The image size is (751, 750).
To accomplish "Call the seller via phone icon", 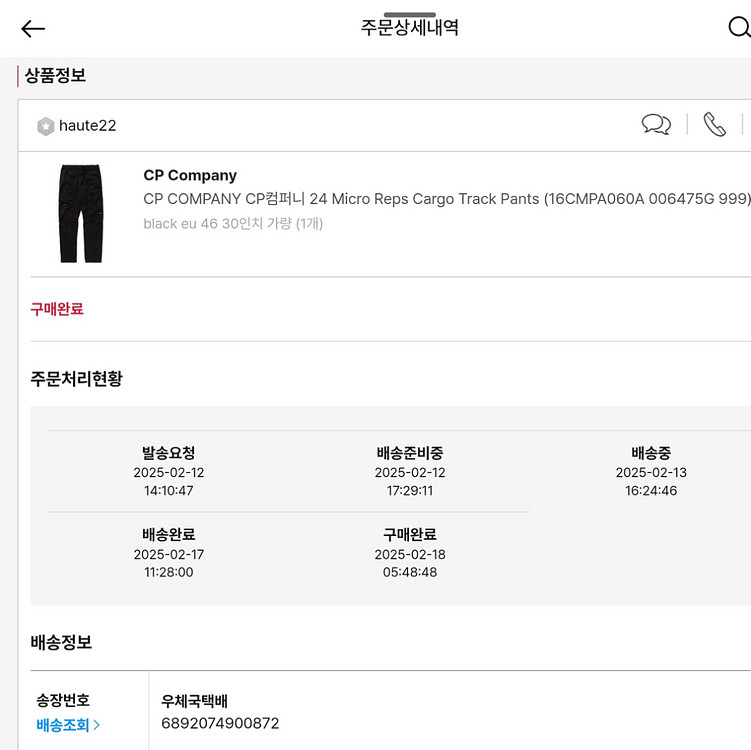I will pos(714,125).
